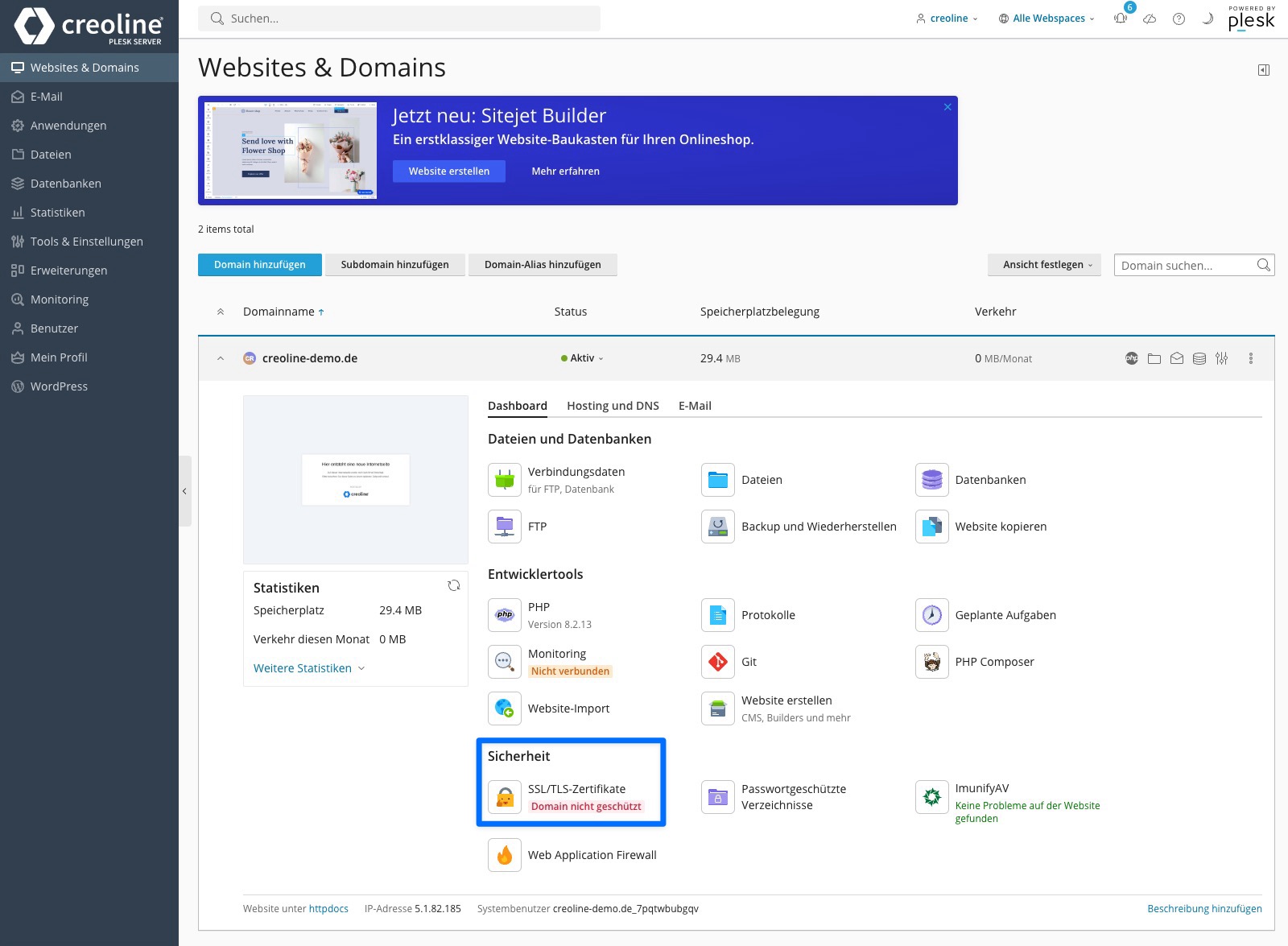Open the Aktiv status dropdown
The width and height of the screenshot is (1288, 946).
[582, 358]
